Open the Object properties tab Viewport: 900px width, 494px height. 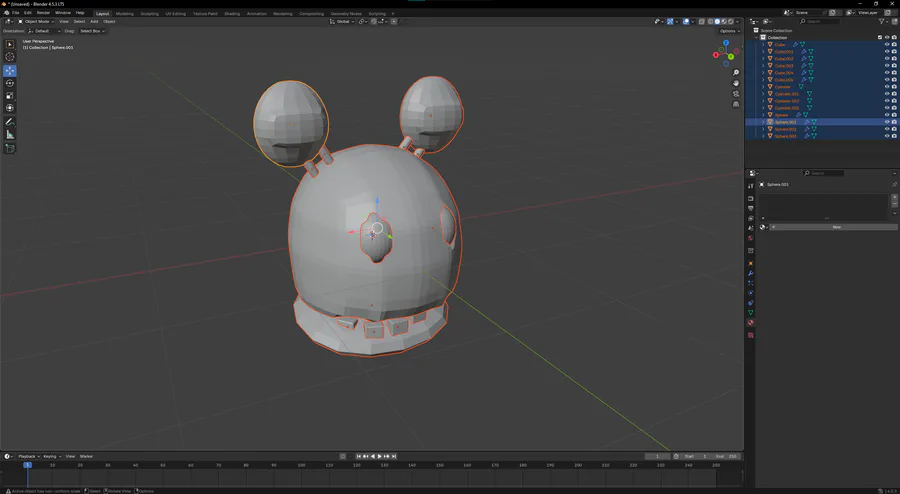tap(751, 263)
